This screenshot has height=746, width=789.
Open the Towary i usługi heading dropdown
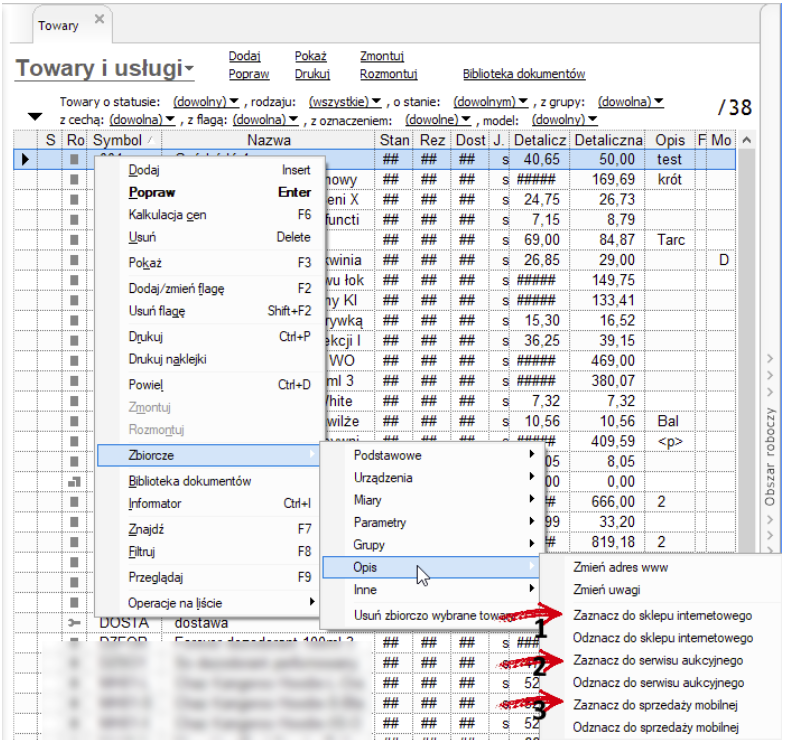pyautogui.click(x=189, y=67)
